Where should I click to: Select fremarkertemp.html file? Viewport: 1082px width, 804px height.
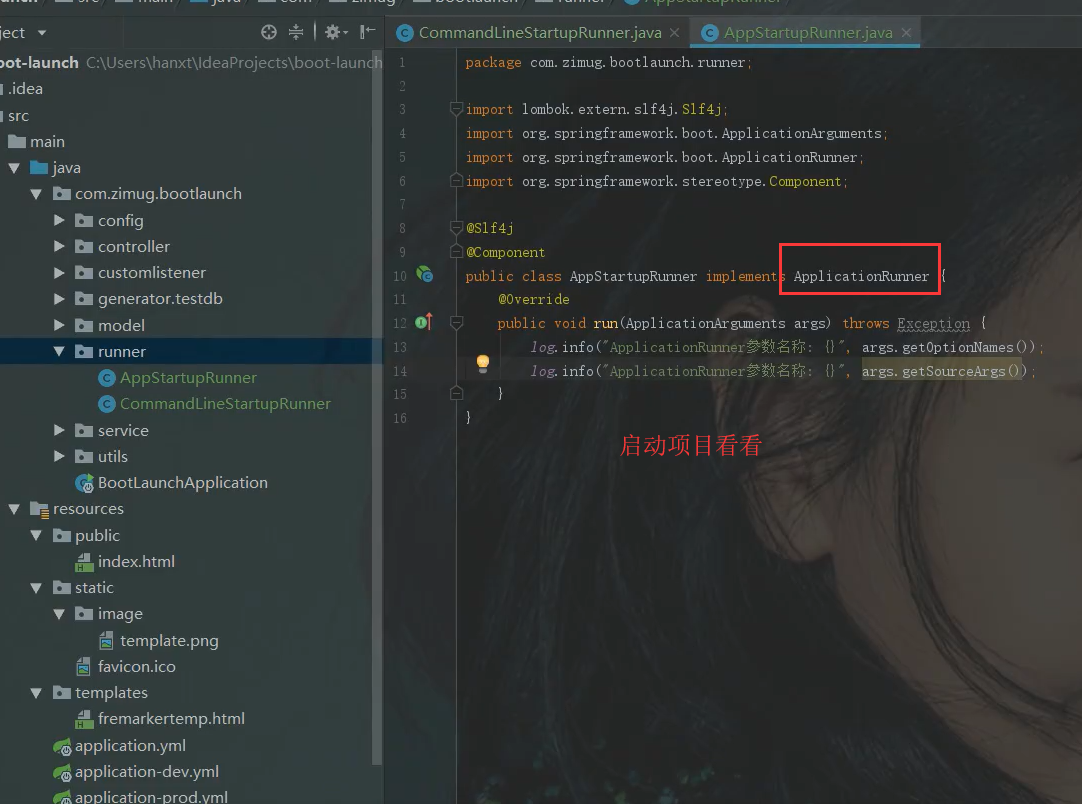tap(171, 719)
